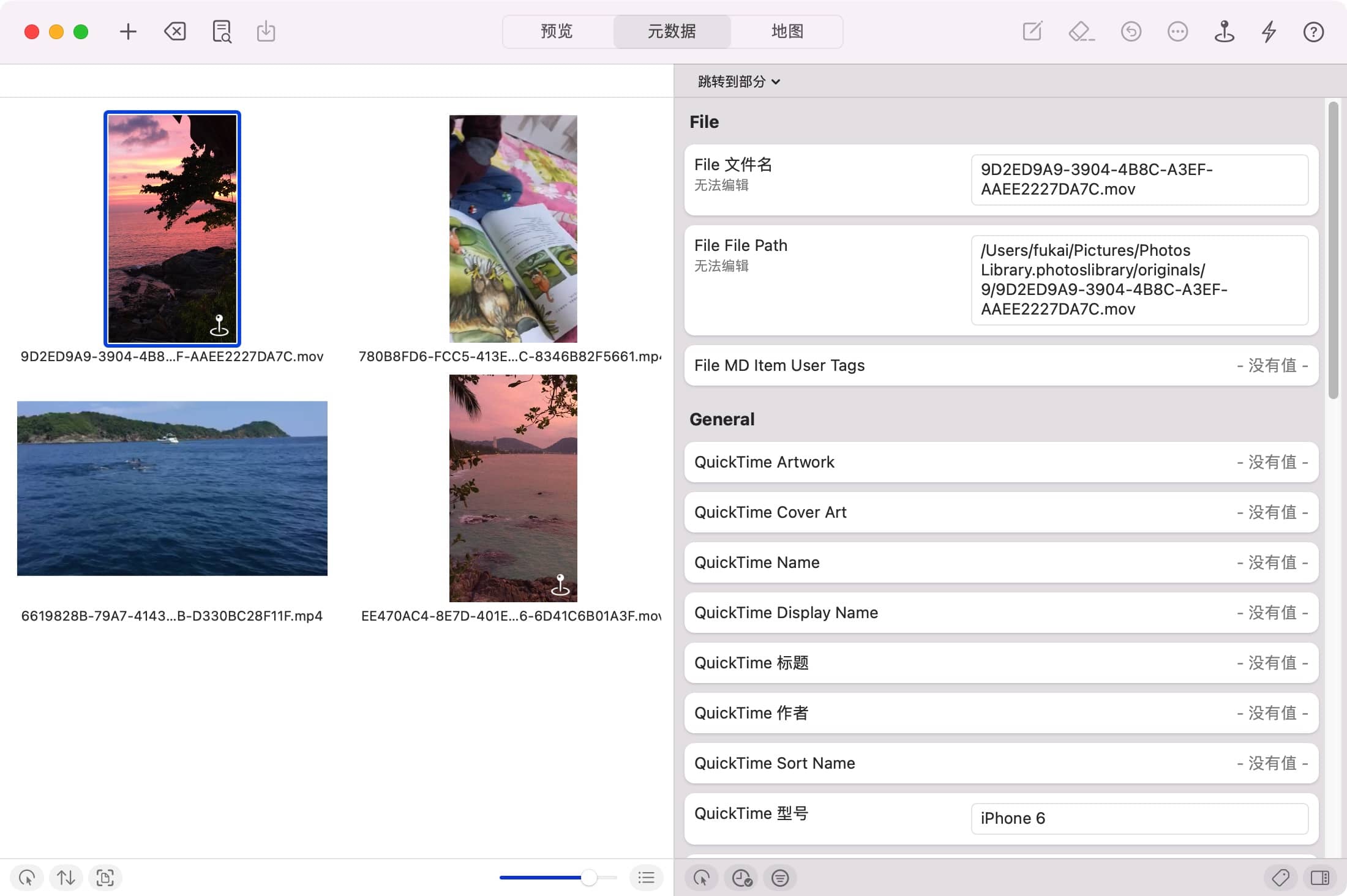
Task: Click file name EE470AC4-8E7D-401E label
Action: 511,616
